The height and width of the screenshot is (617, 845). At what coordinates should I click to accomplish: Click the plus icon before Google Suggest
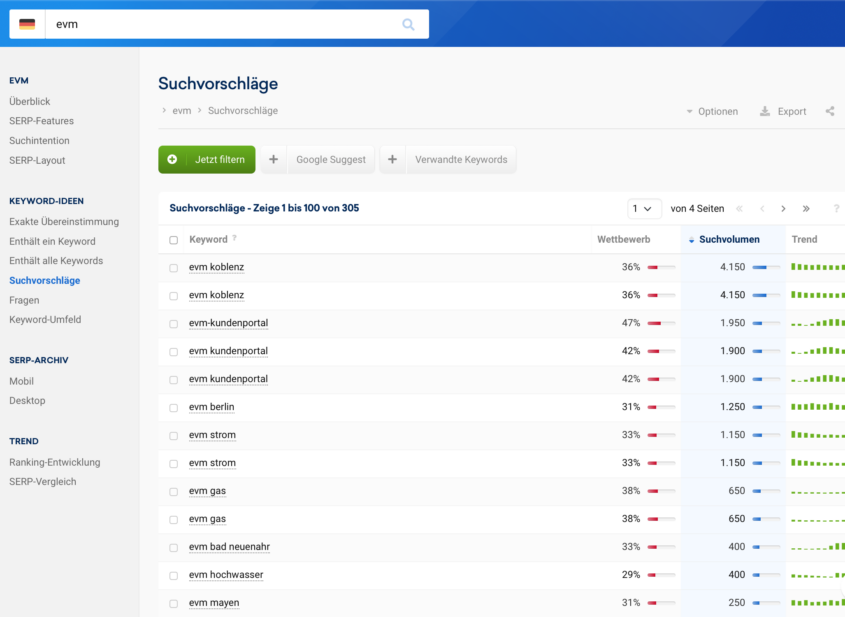(x=274, y=160)
